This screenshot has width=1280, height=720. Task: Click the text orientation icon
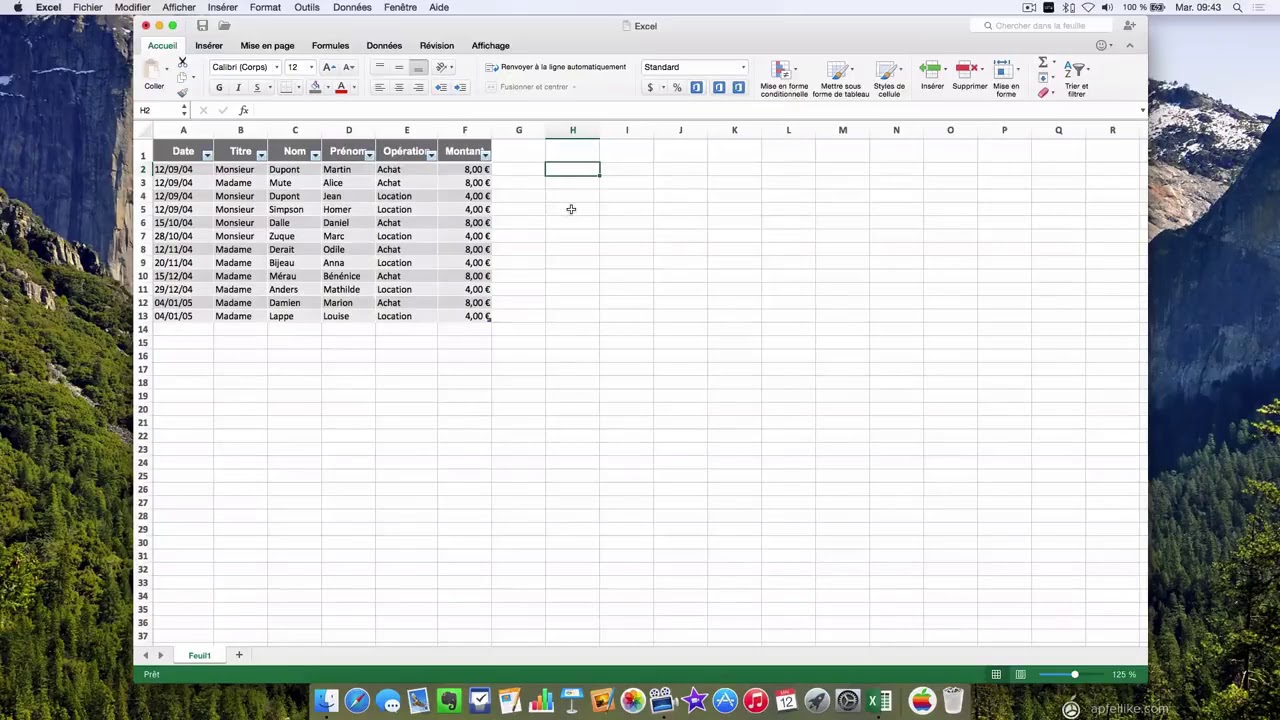click(441, 67)
